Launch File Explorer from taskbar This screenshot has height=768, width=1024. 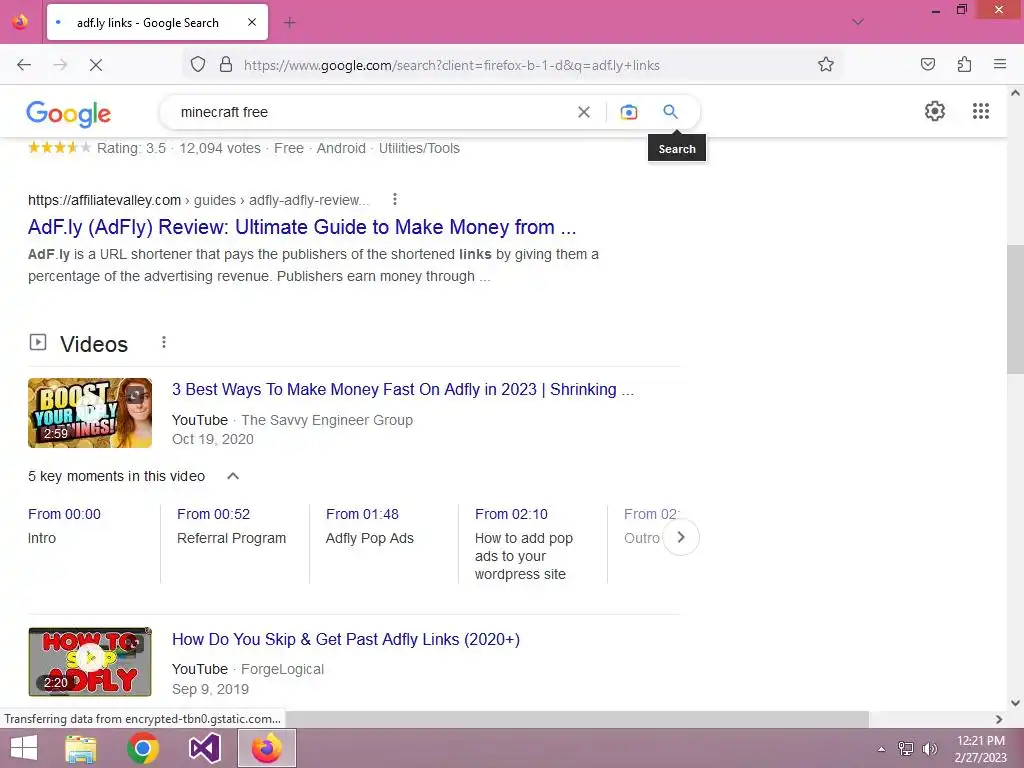click(81, 748)
